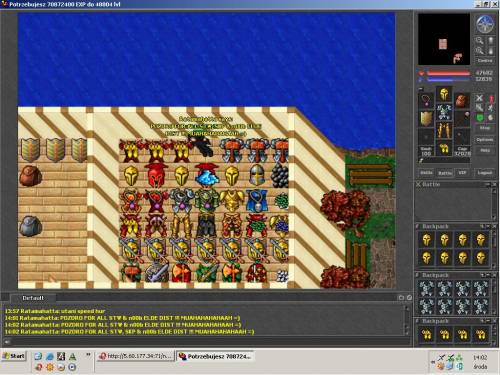The width and height of the screenshot is (500, 375).
Task: Collapse the inventory panel with the minus button
Action: coord(421,89)
